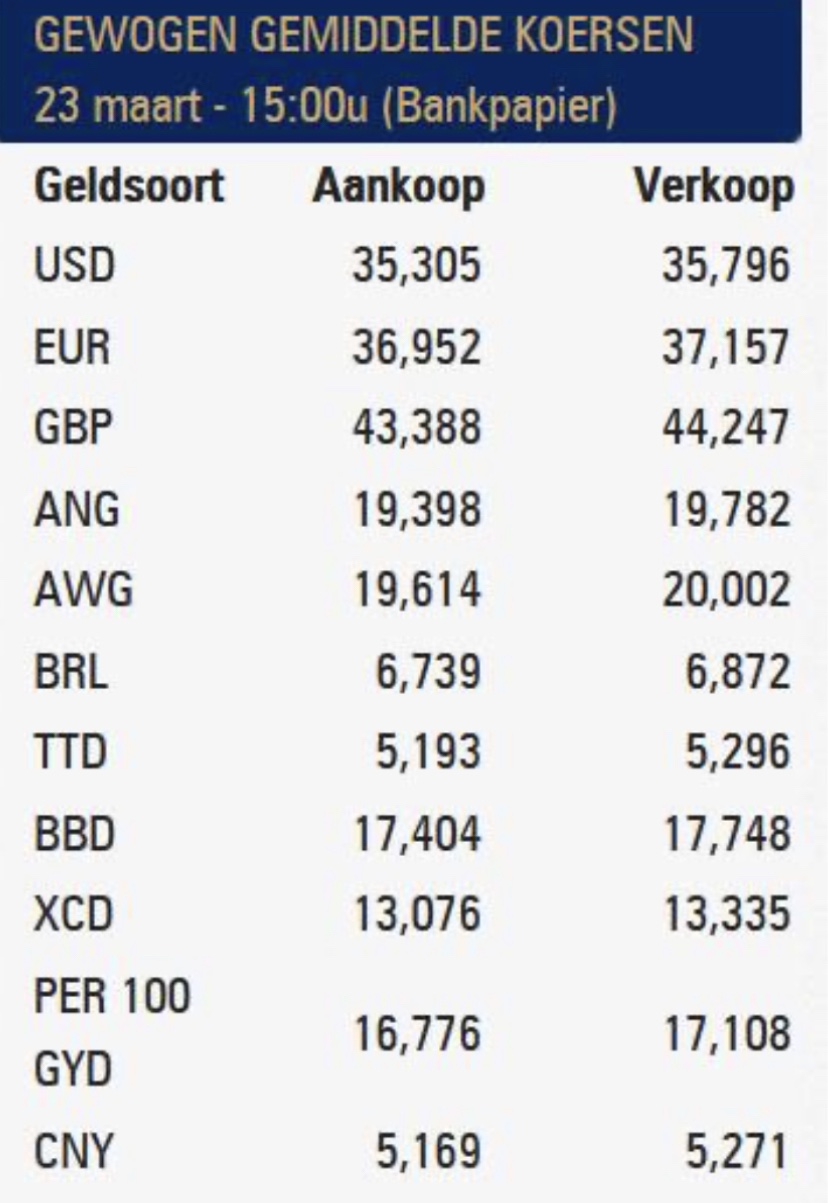Select the Verkoop column header
Image resolution: width=828 pixels, height=1203 pixels.
[x=714, y=186]
